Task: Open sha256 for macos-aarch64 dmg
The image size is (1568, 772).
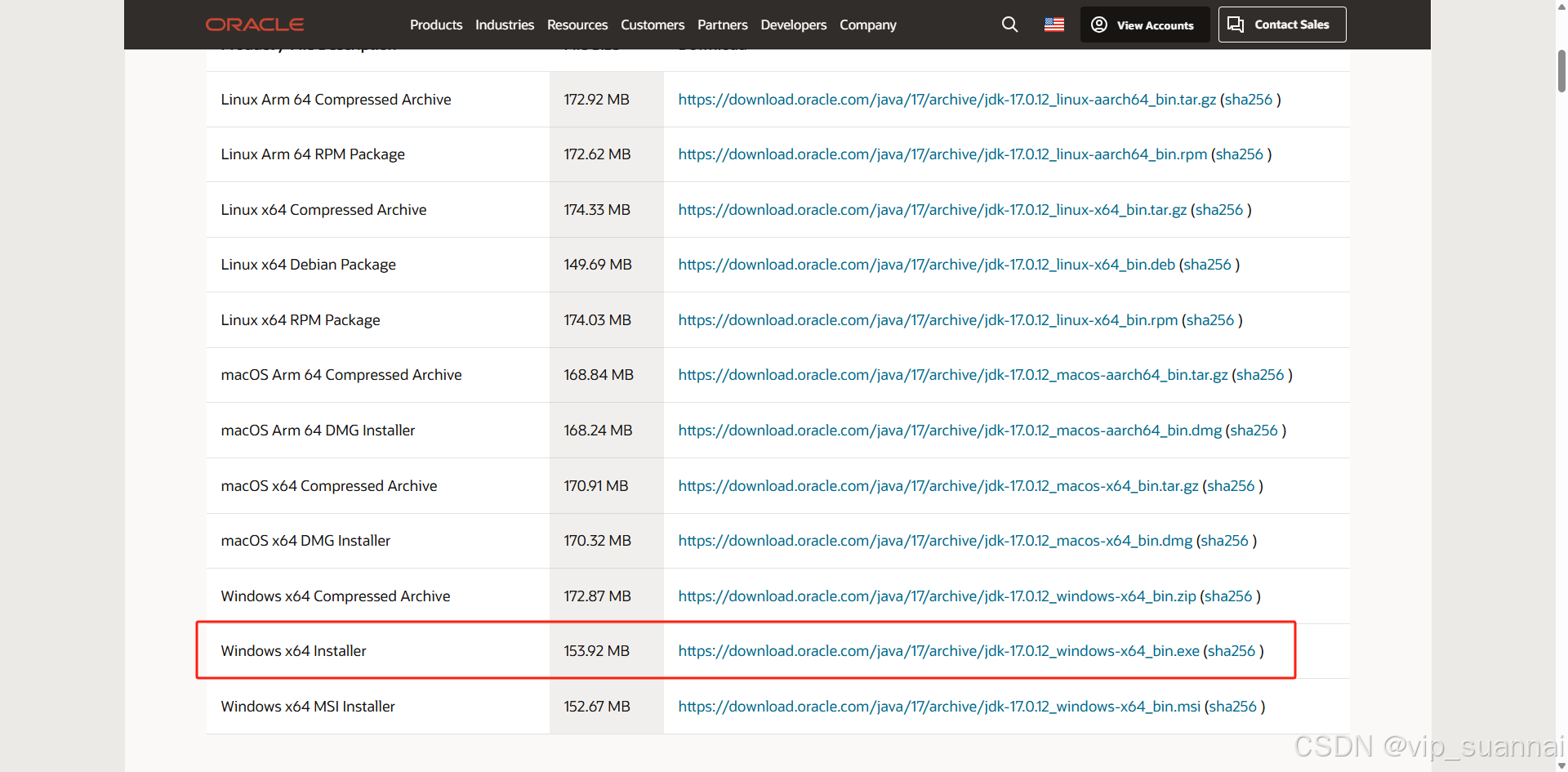Action: (x=1254, y=431)
